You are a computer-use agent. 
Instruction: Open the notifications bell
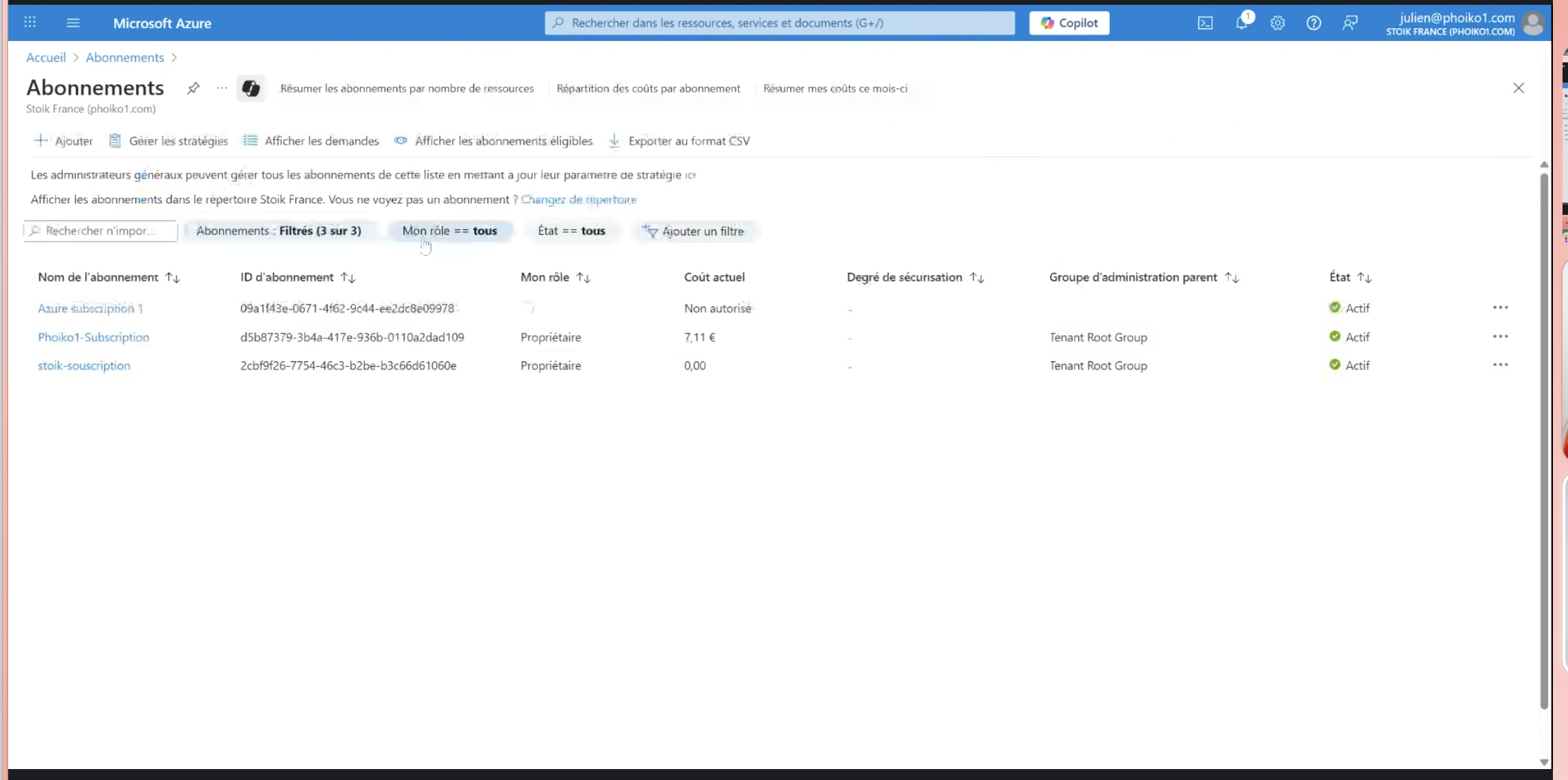pyautogui.click(x=1242, y=23)
